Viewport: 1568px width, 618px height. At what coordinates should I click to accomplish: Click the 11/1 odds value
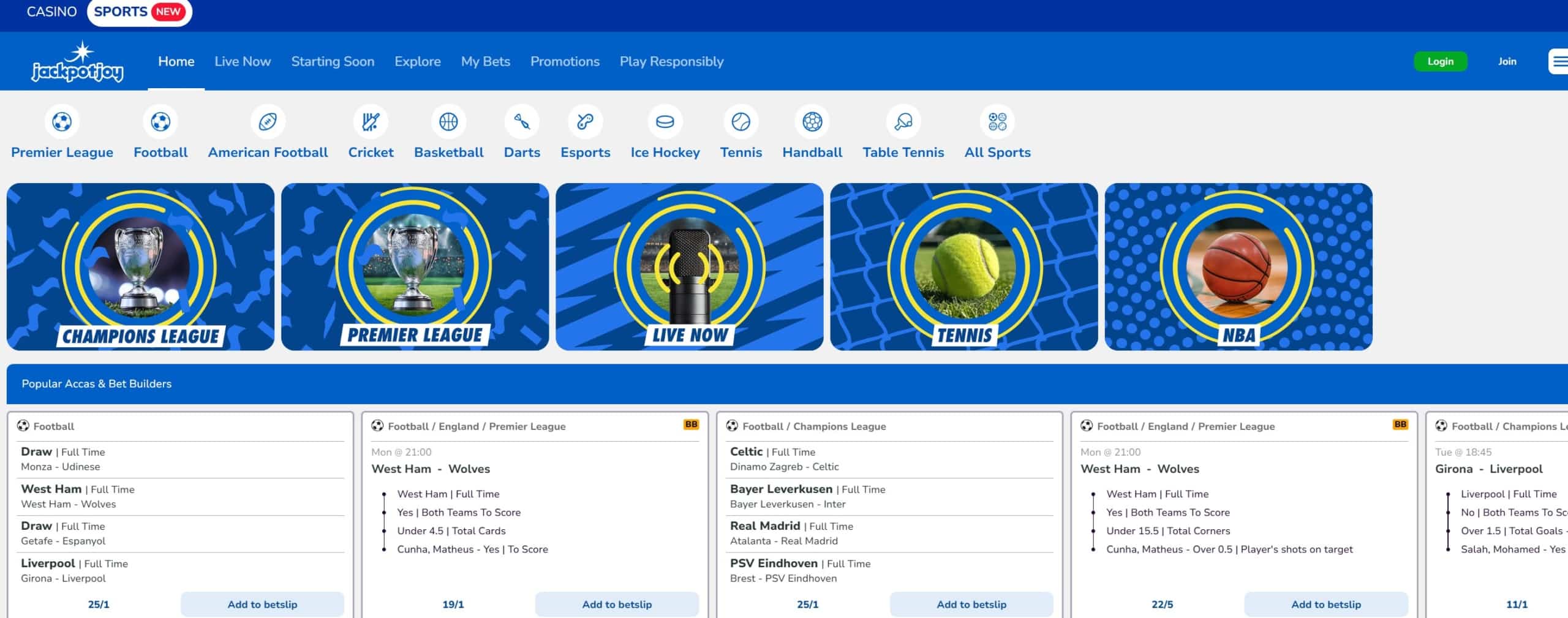[1517, 605]
